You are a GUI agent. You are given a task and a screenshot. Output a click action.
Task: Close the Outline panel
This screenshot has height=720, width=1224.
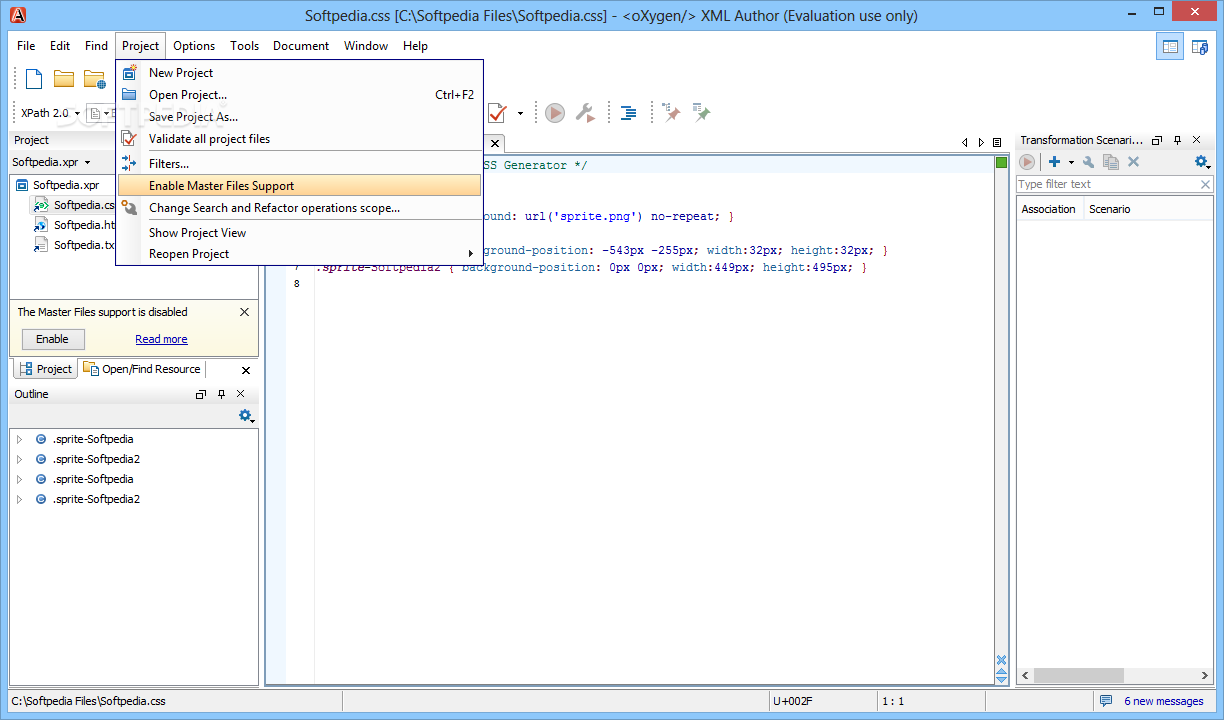click(x=241, y=395)
